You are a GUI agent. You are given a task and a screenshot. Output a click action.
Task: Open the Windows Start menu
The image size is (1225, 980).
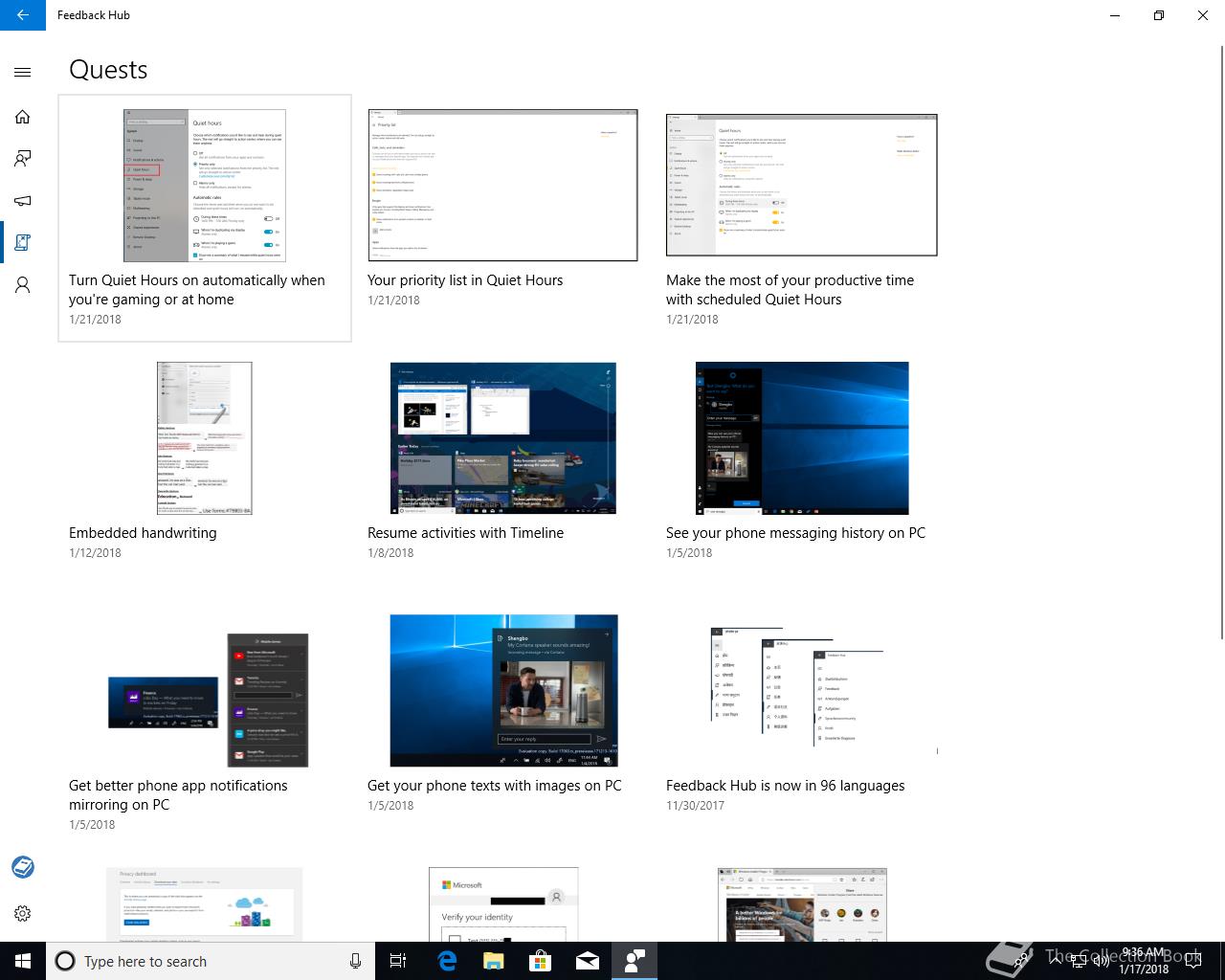point(23,961)
